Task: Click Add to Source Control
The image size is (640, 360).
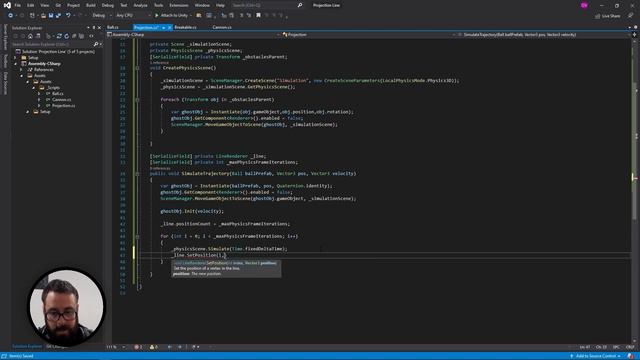Action: pyautogui.click(x=595, y=356)
